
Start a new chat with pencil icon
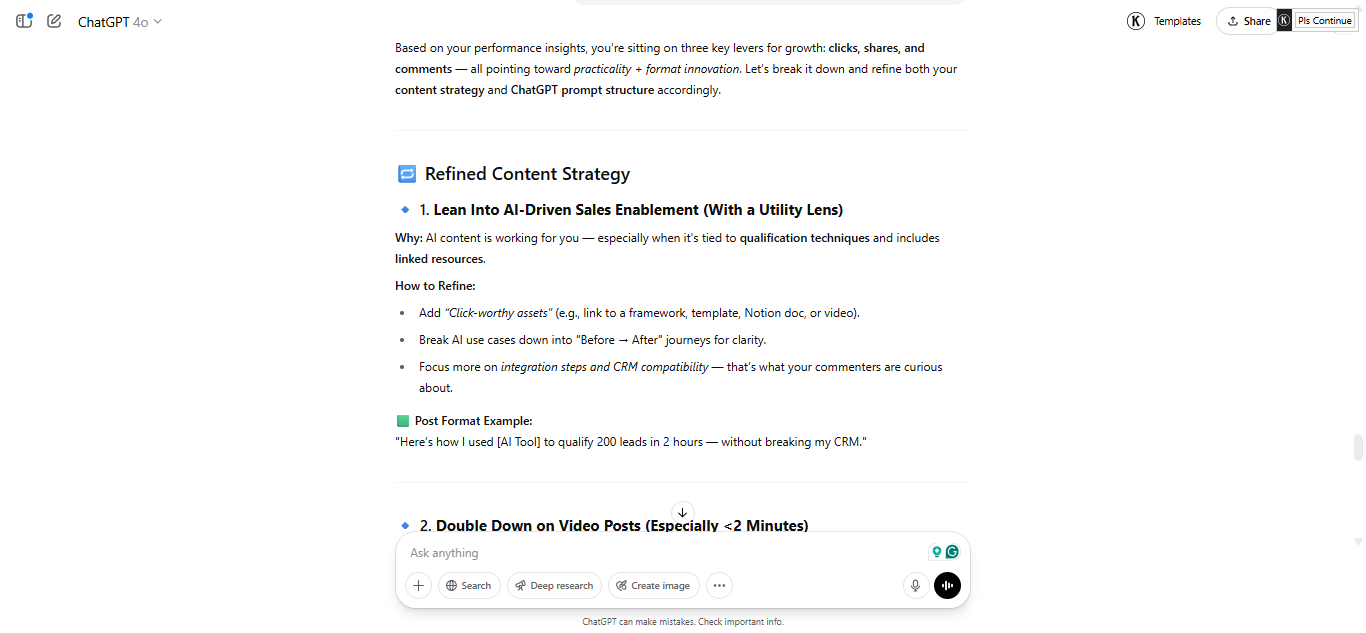point(54,21)
